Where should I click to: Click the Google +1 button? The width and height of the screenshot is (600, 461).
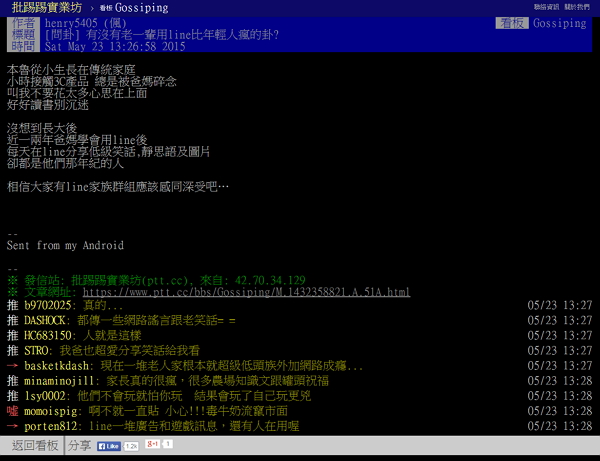point(153,444)
